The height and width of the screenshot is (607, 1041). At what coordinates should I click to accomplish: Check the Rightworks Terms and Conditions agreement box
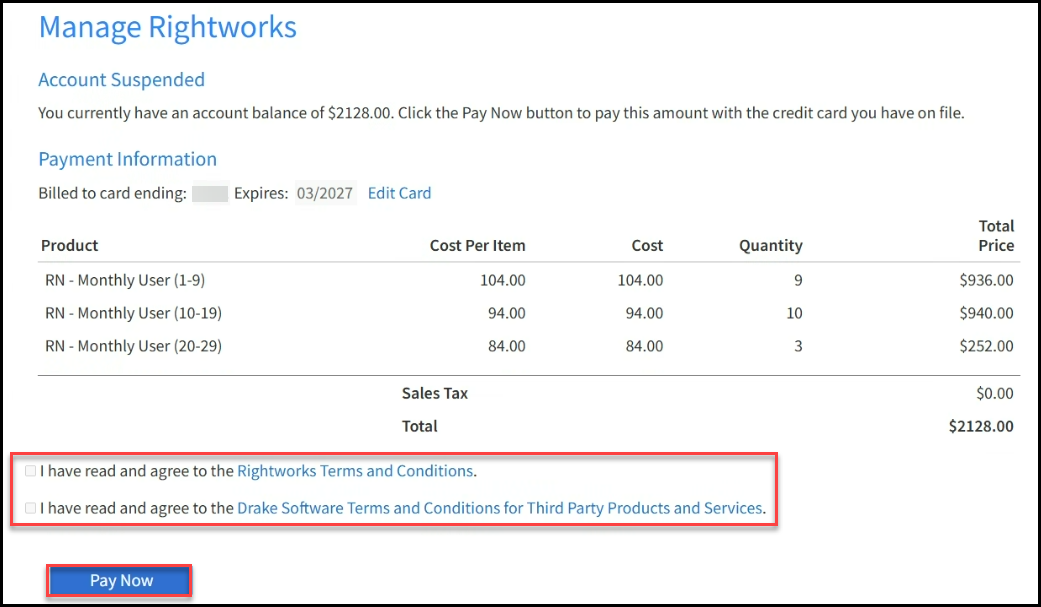click(30, 470)
